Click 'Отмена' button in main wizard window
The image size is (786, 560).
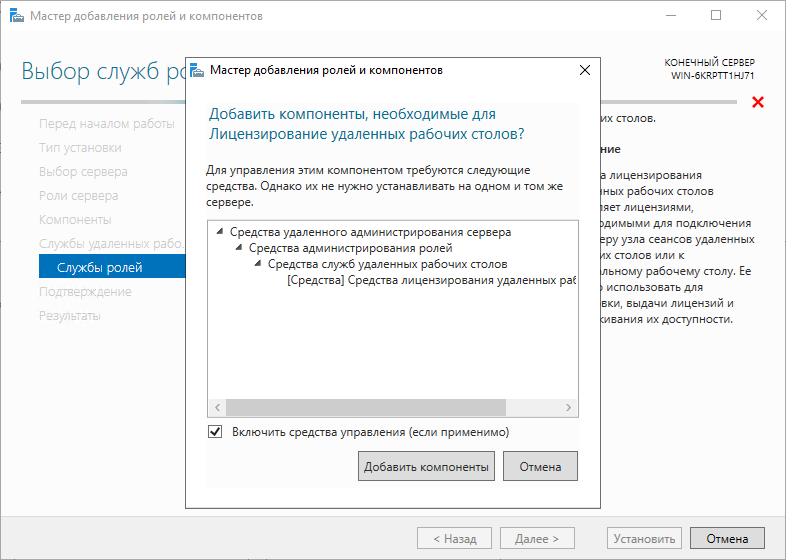pyautogui.click(x=727, y=538)
